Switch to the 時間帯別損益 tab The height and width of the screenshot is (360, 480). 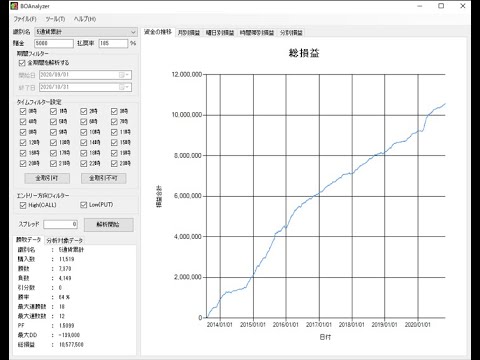[257, 33]
